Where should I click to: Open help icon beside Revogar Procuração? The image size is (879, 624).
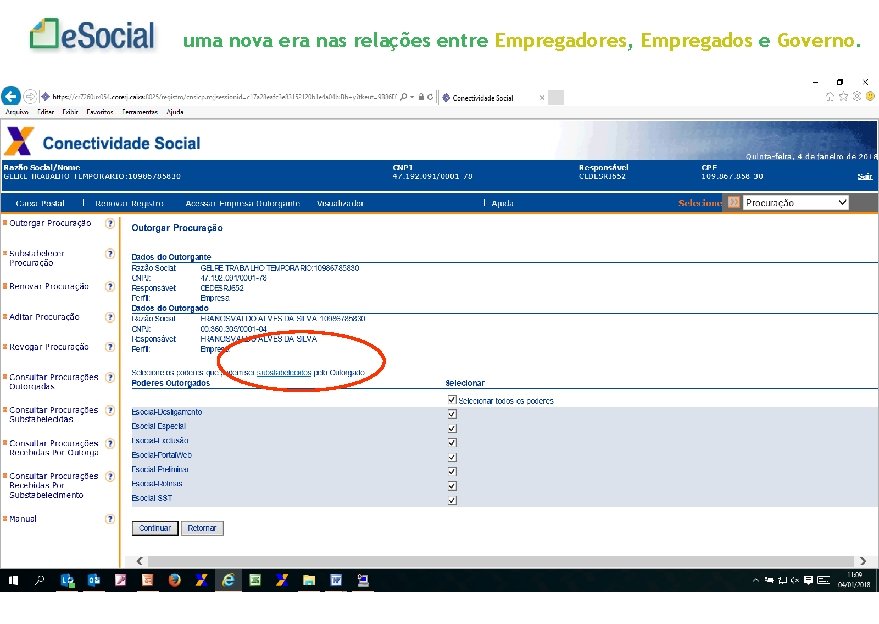(x=110, y=347)
